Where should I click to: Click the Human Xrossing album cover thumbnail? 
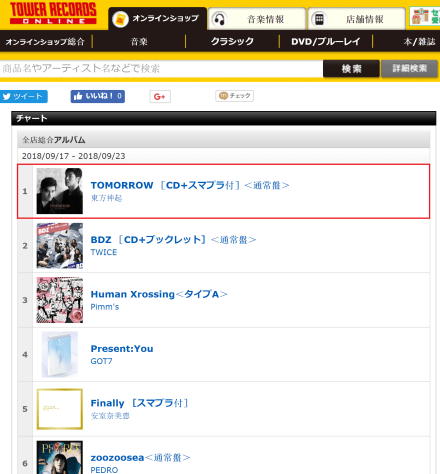point(60,300)
